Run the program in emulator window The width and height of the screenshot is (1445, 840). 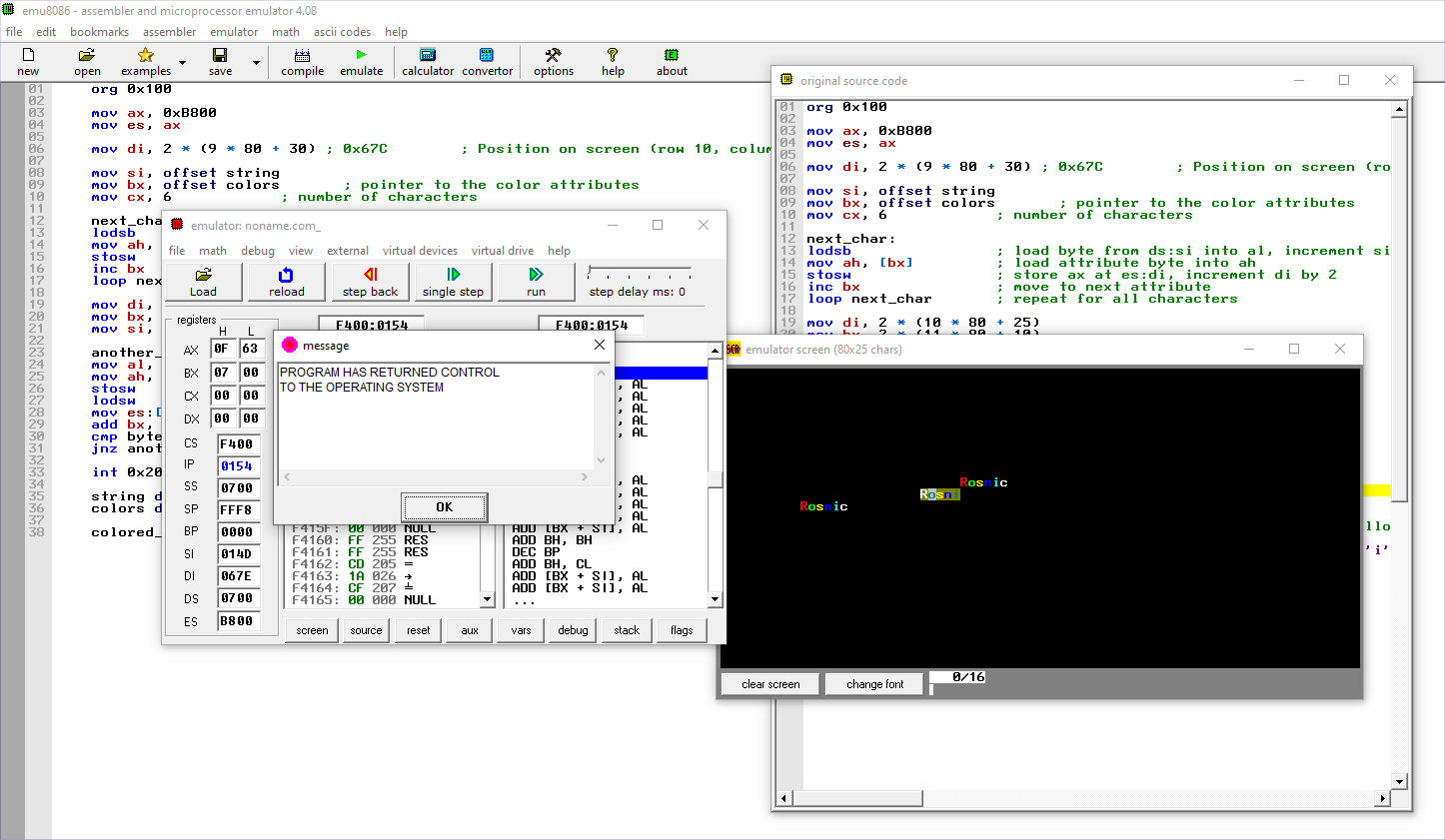(x=536, y=282)
